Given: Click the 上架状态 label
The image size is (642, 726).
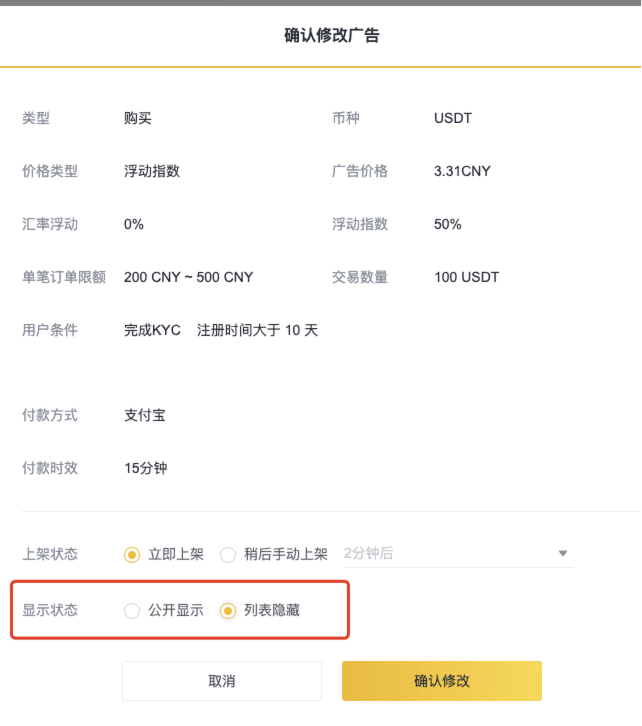Looking at the screenshot, I should [x=50, y=554].
